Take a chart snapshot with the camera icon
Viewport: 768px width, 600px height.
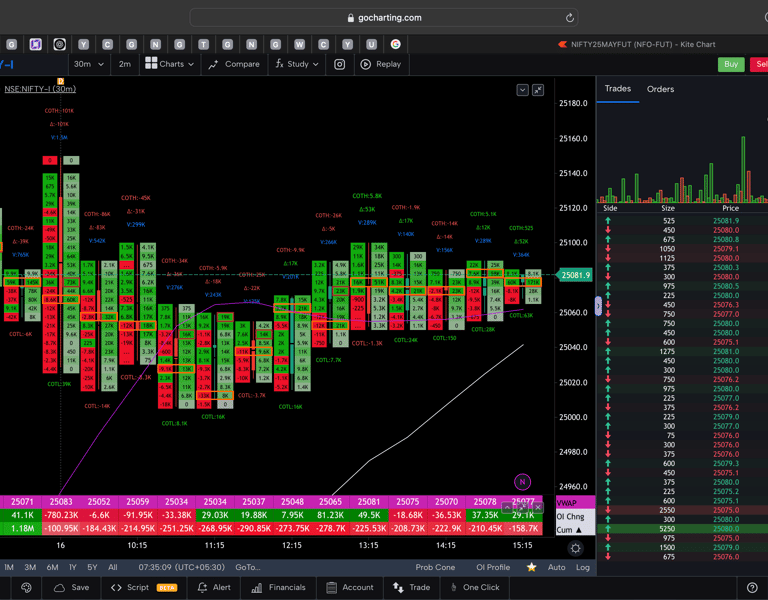339,64
